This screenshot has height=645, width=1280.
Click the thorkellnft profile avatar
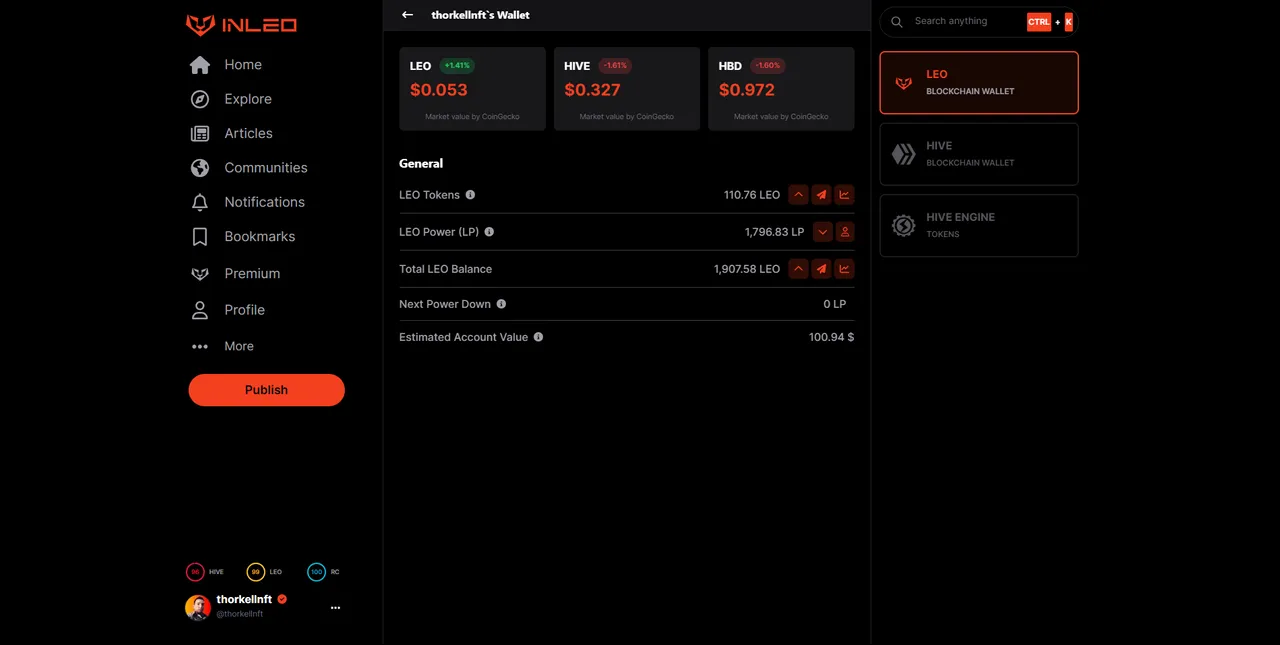(x=198, y=607)
